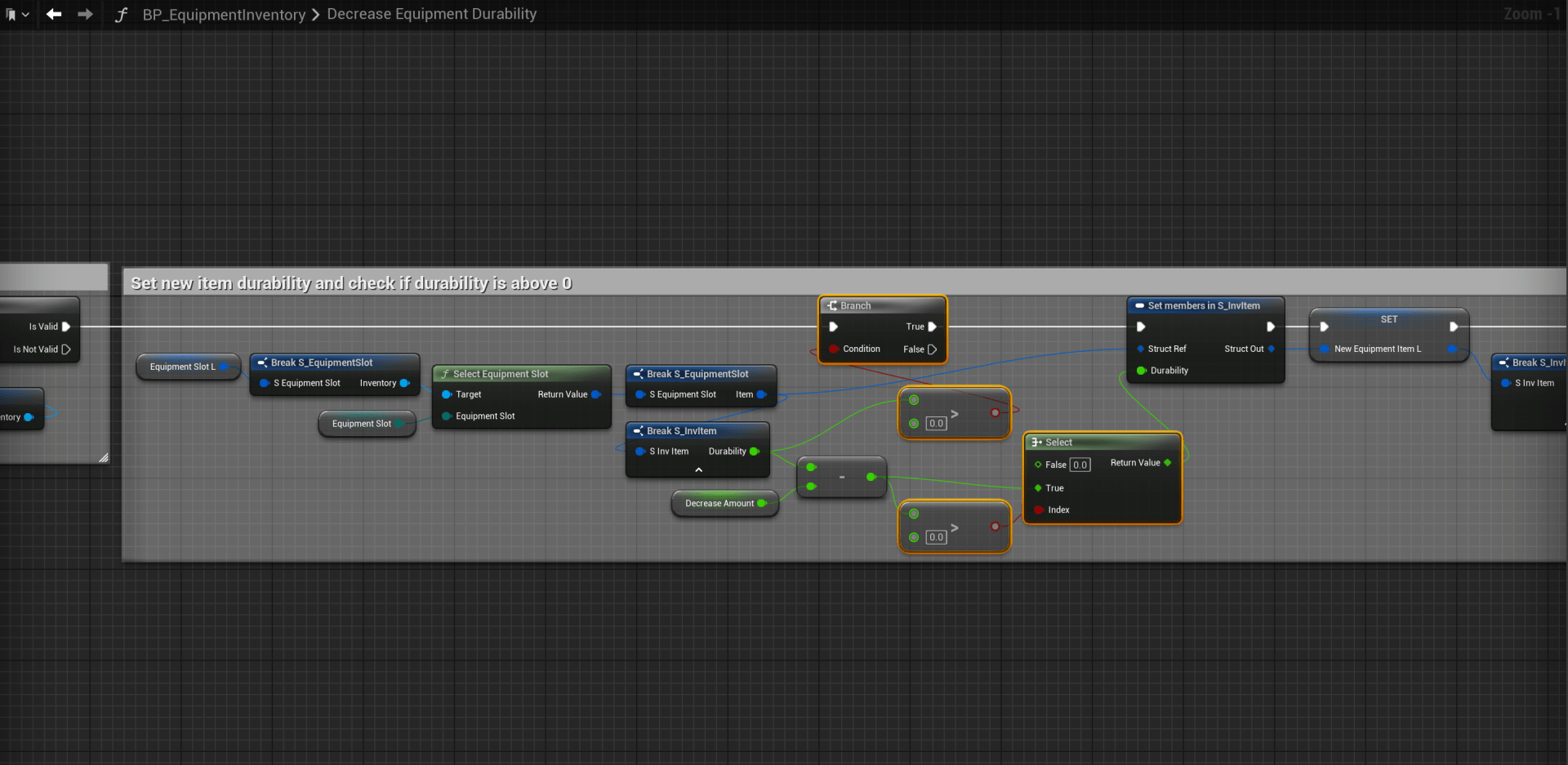Click the red Condition pin on Branch
1568x765 pixels.
click(x=833, y=349)
